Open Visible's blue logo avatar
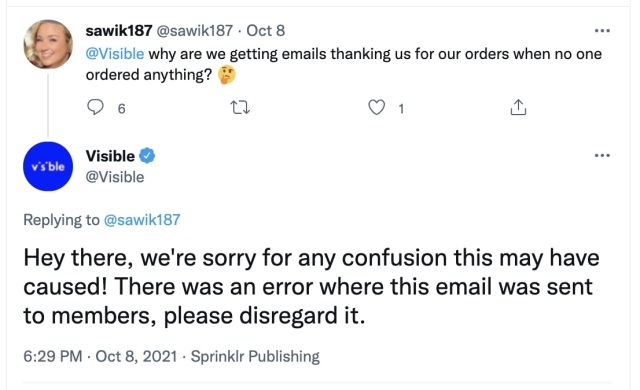 tap(48, 166)
